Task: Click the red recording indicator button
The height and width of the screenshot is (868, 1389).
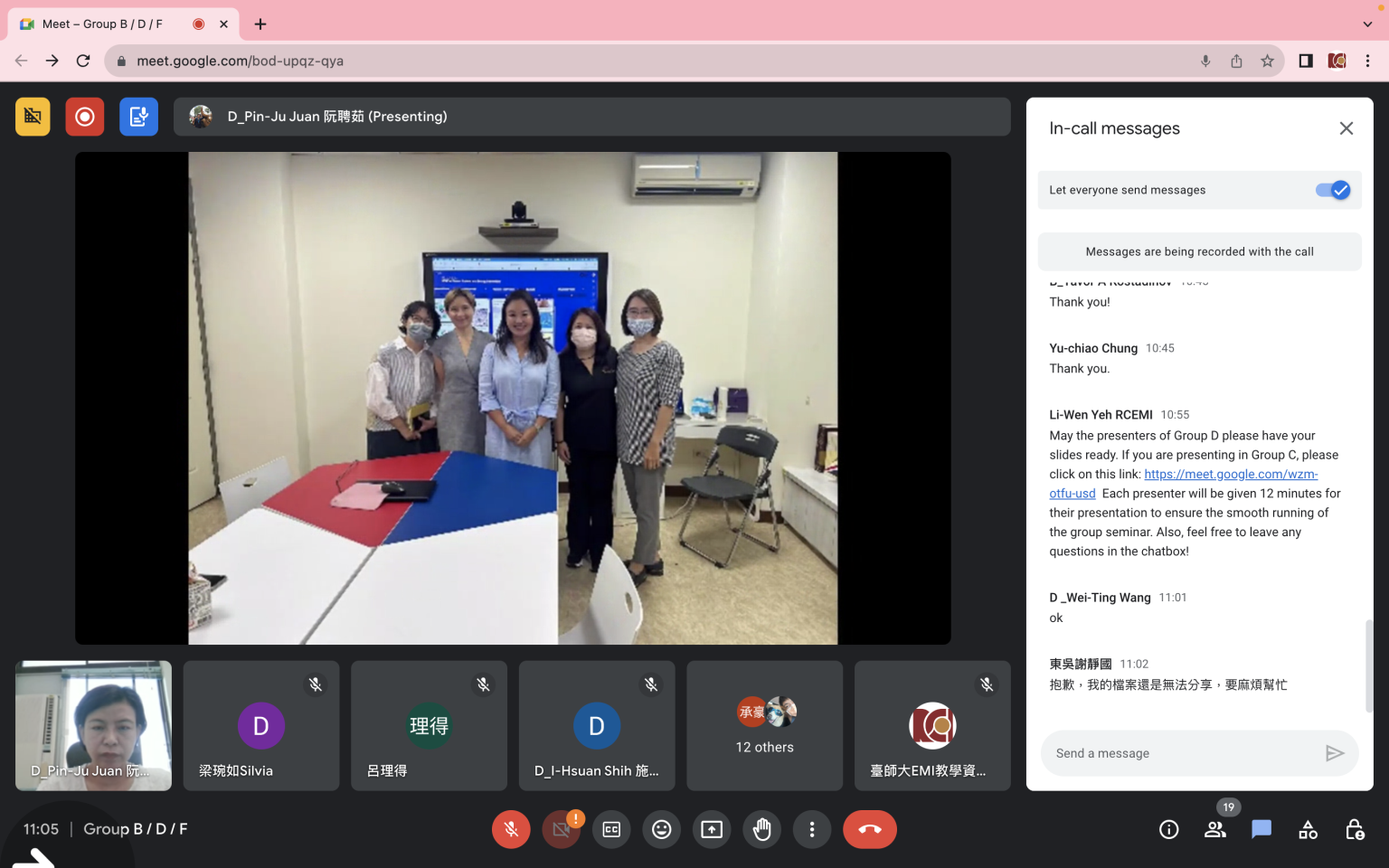Action: tap(85, 117)
